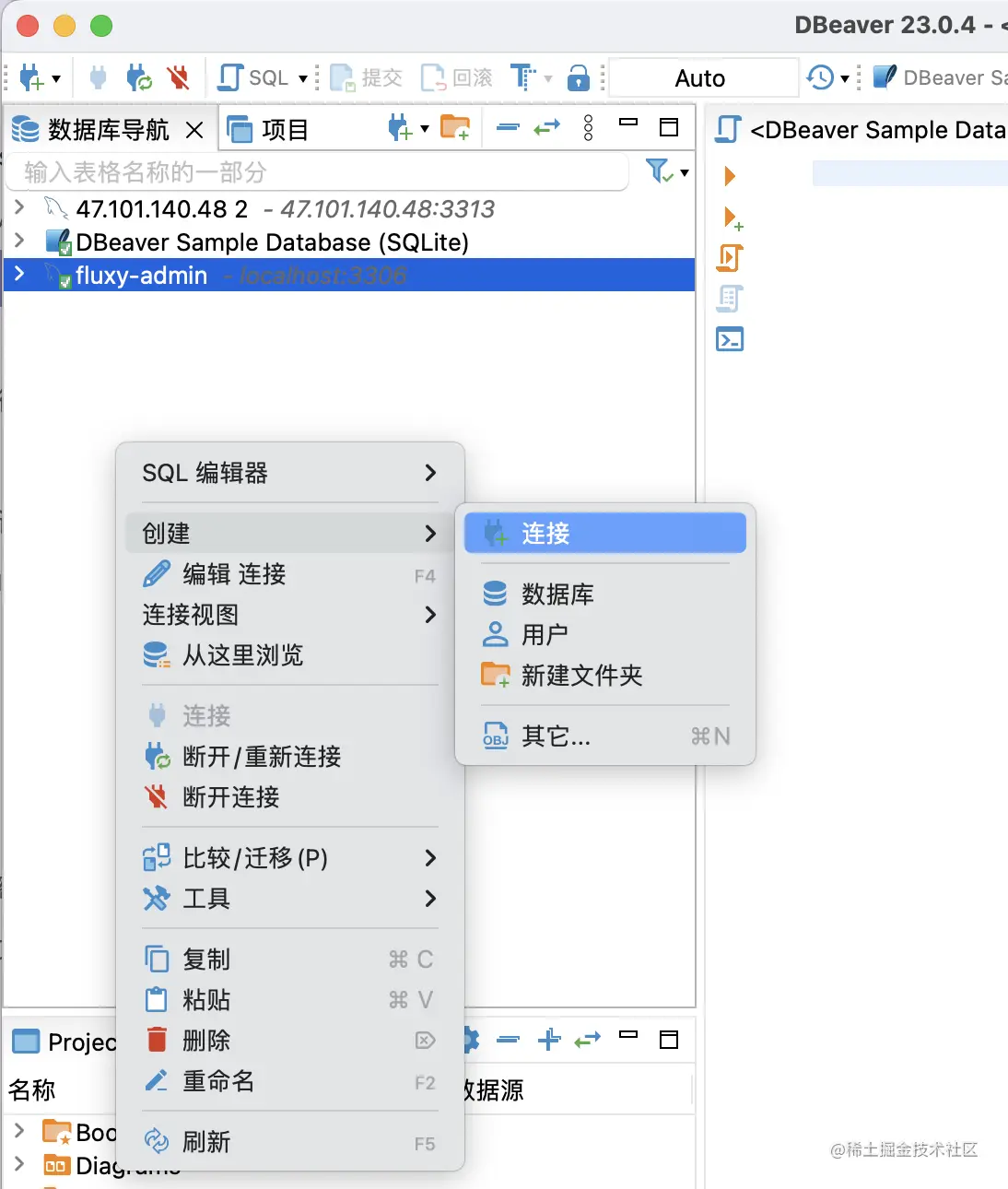Click execute SQL statement orange arrow icon
This screenshot has height=1189, width=1008.
(x=730, y=176)
